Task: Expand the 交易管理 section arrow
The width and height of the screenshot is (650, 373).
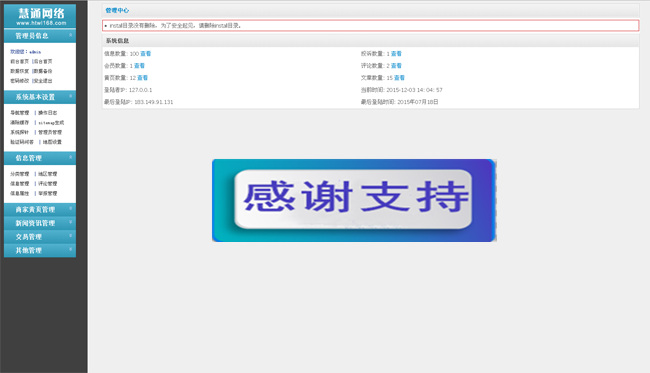Action: pos(70,236)
